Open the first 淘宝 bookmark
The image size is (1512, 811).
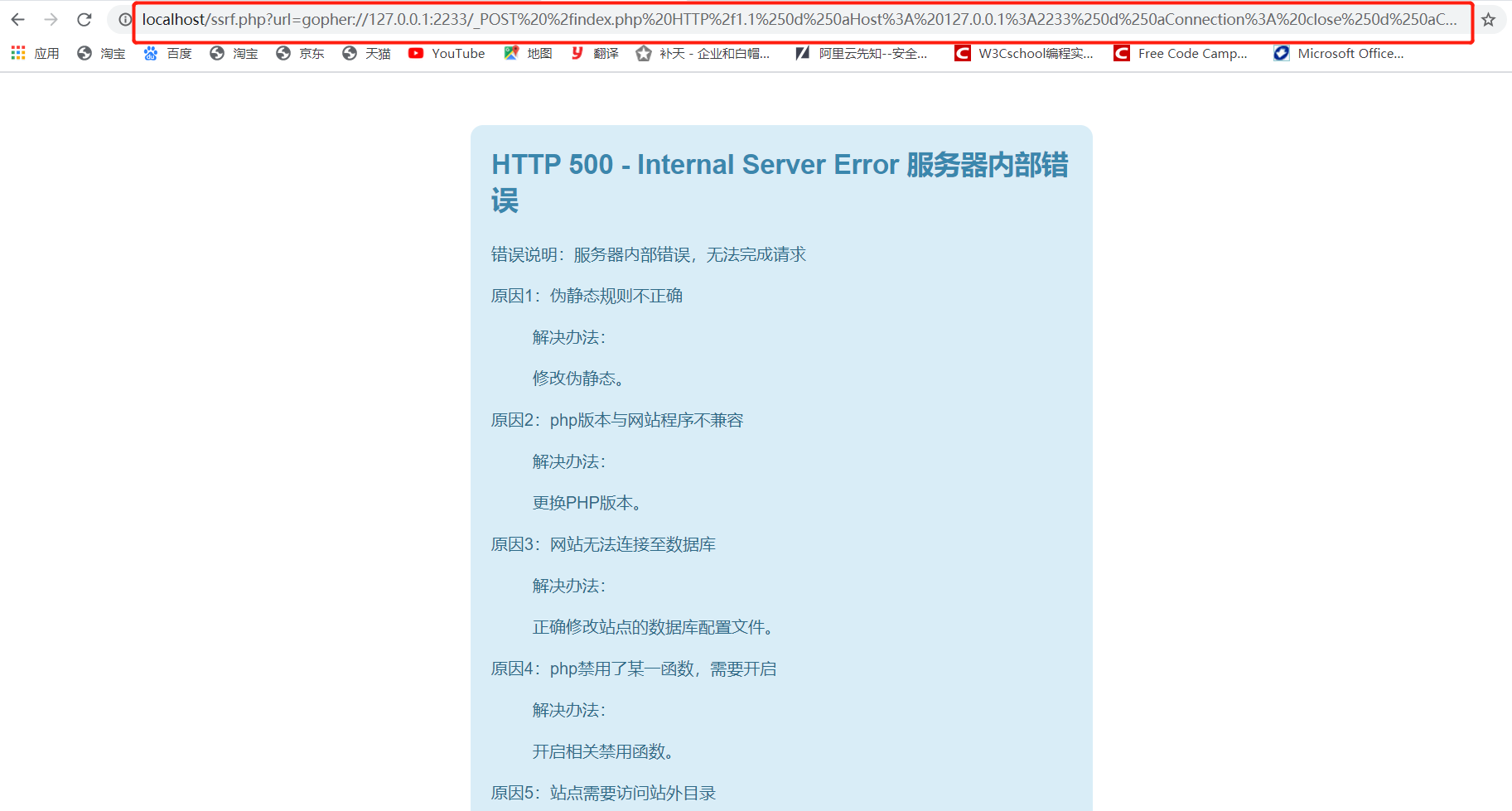click(x=100, y=53)
